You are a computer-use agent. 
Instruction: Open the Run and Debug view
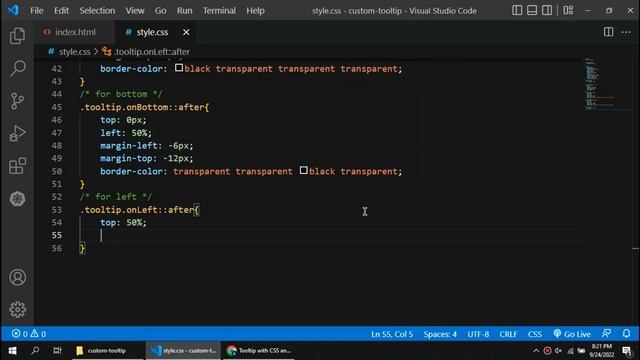[x=17, y=133]
